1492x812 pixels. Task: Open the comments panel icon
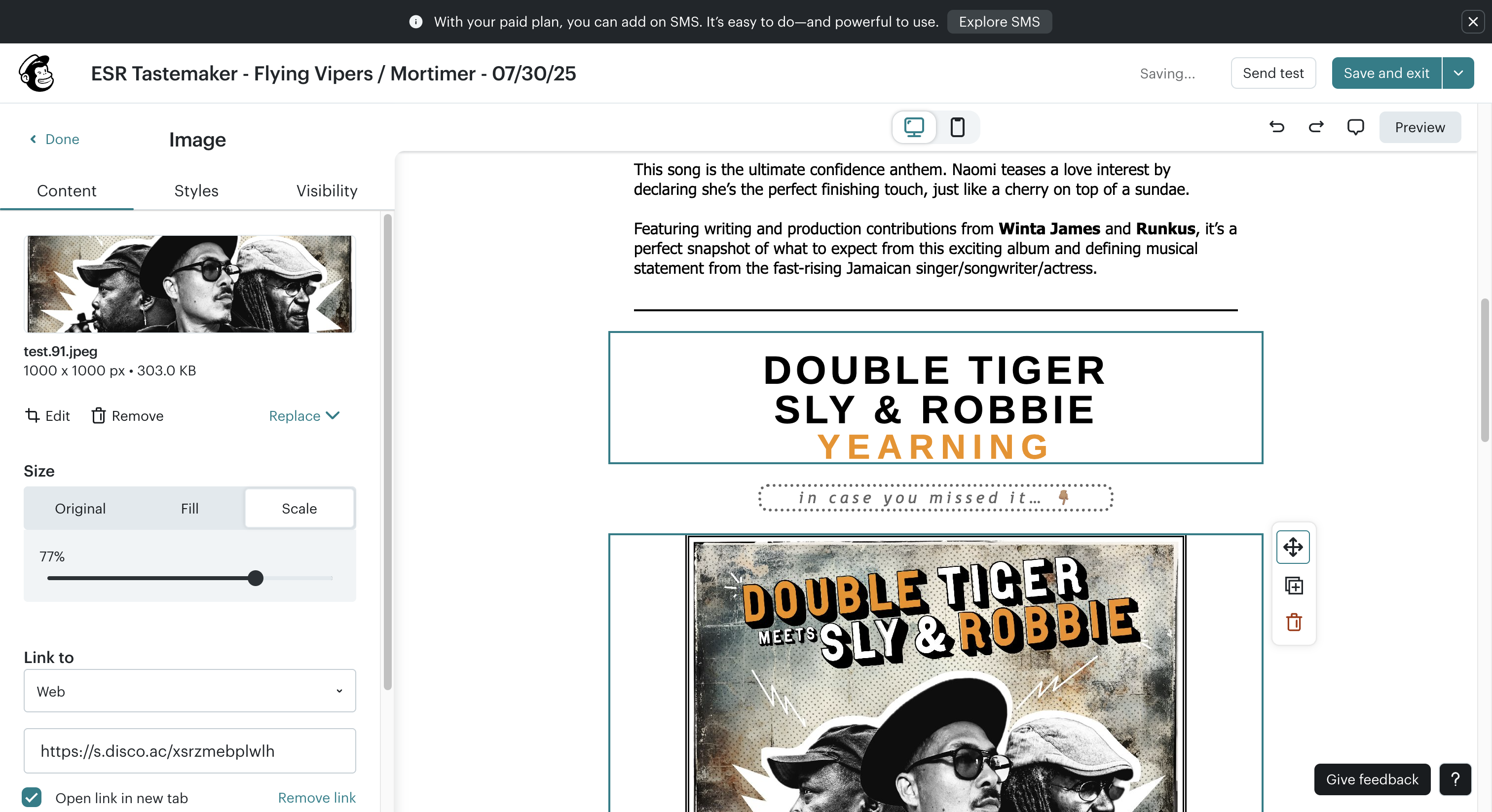point(1355,127)
